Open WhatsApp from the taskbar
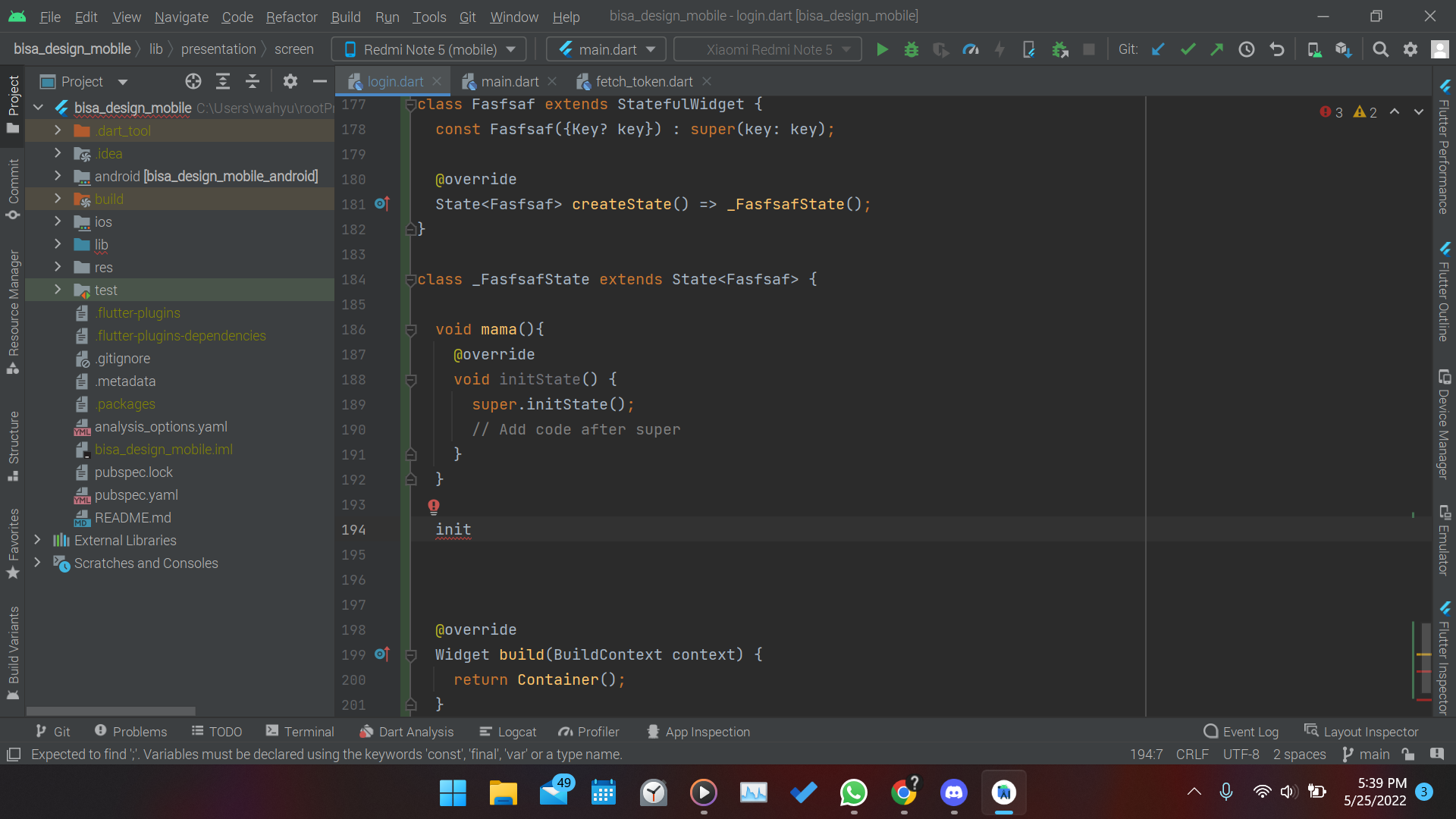Screen dimensions: 1456x819 click(854, 793)
